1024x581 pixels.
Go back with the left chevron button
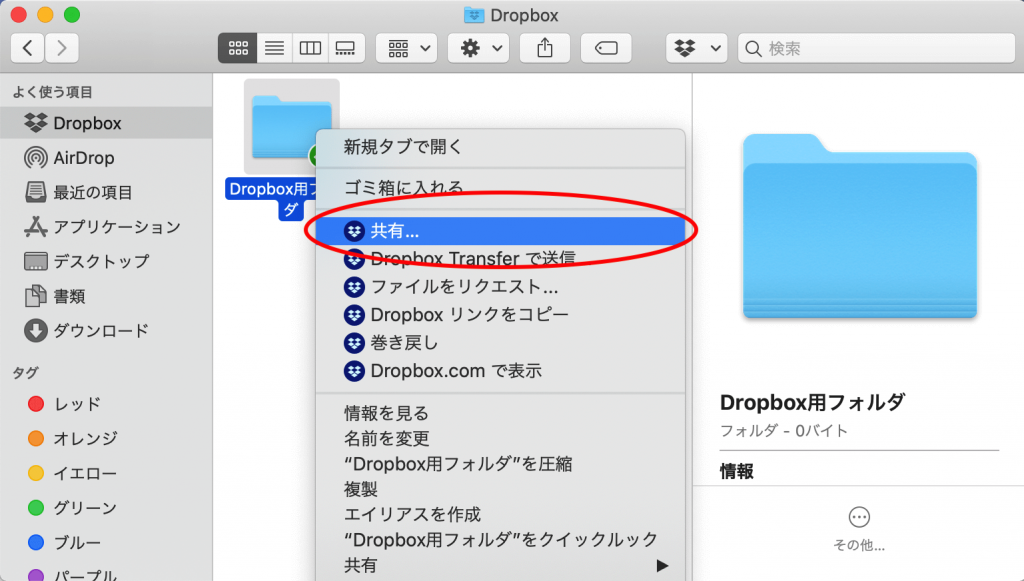27,48
